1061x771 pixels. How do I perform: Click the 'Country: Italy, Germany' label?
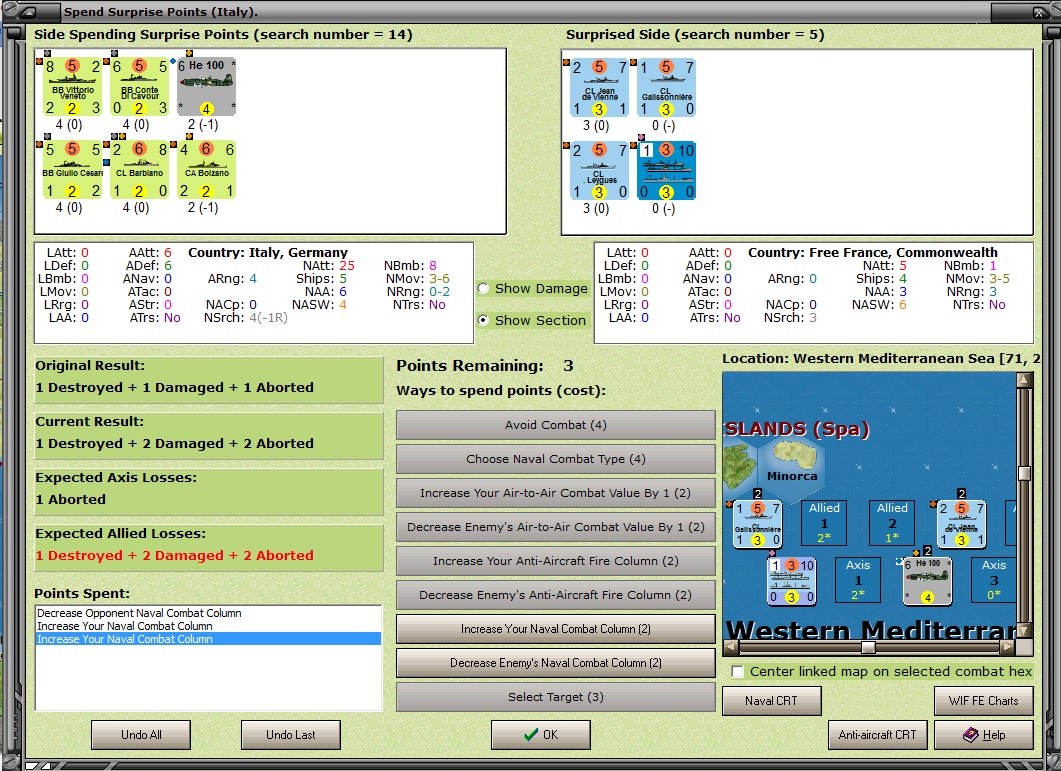coord(268,252)
